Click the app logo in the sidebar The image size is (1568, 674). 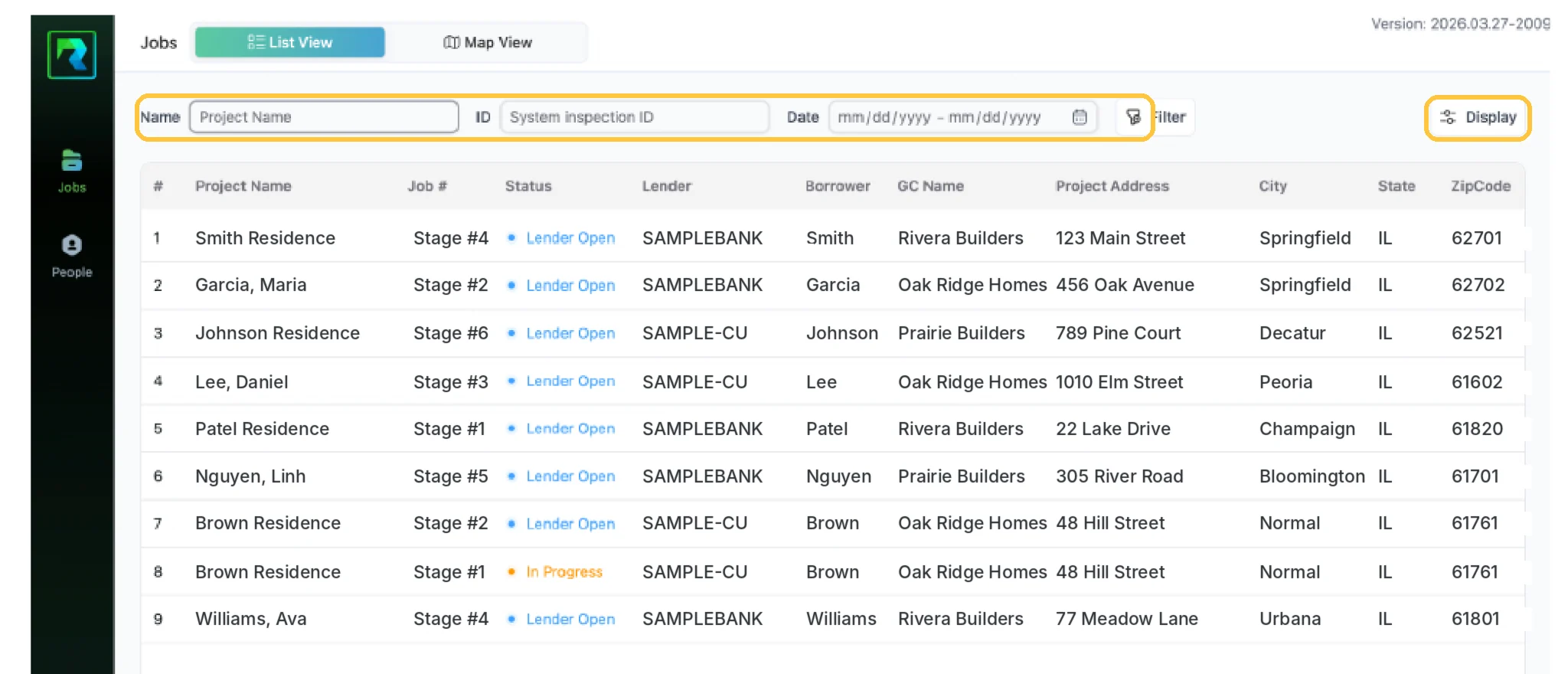72,54
